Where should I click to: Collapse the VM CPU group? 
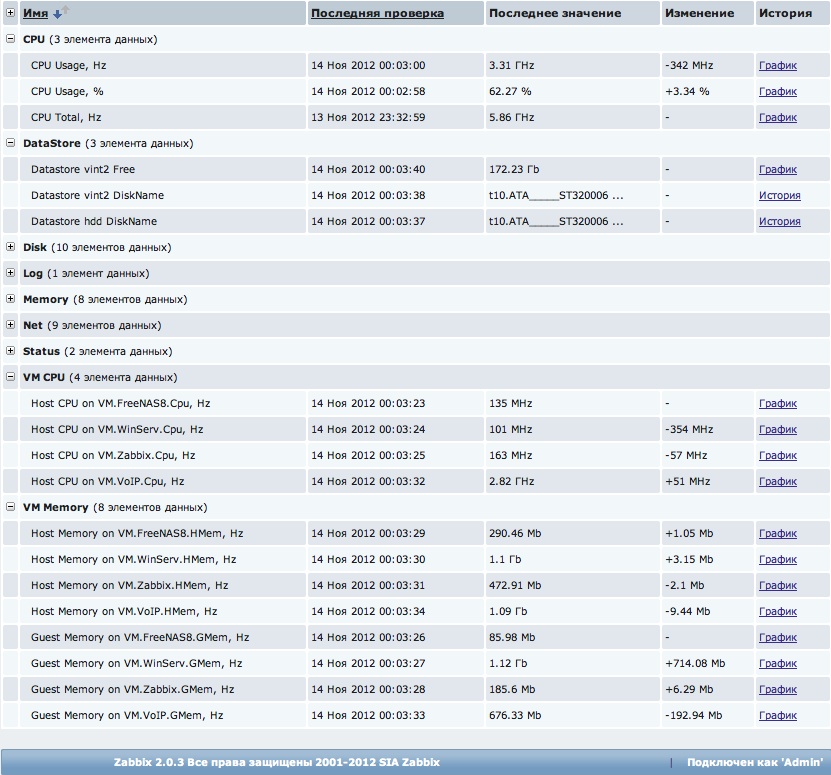[11, 377]
